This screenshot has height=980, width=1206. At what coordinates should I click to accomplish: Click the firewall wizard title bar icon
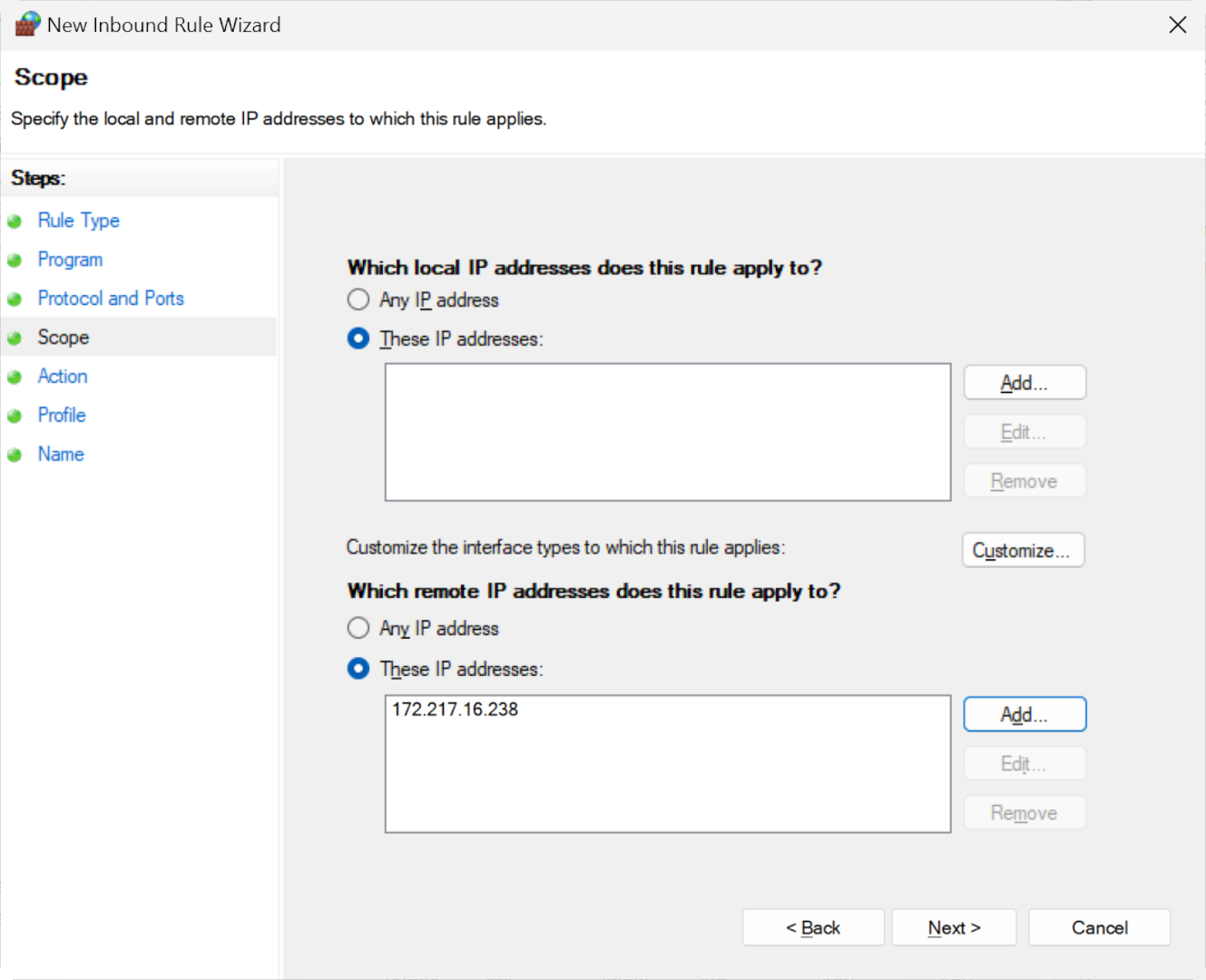pos(27,24)
